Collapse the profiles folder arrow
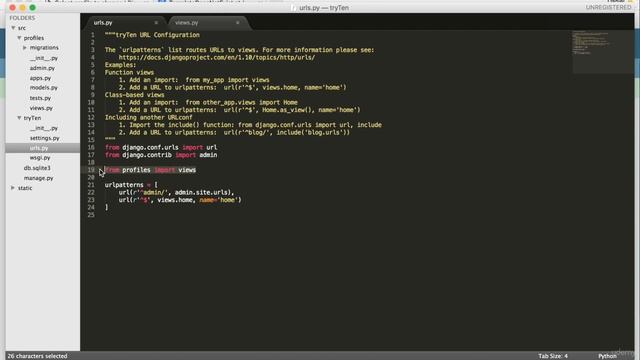Screen dimensions: 640x360 point(19,38)
